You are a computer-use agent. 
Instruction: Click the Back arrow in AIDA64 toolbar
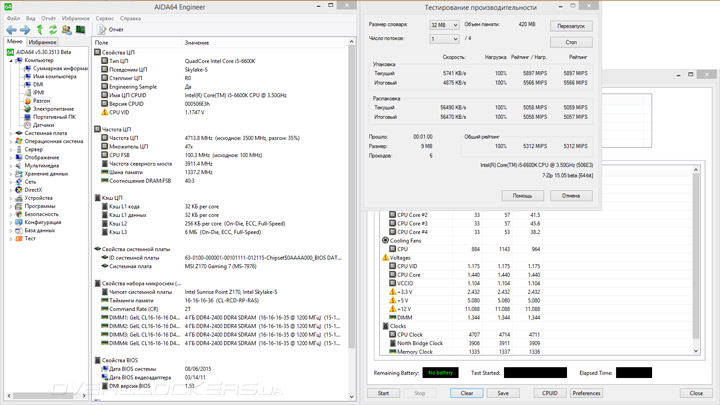pos(11,30)
